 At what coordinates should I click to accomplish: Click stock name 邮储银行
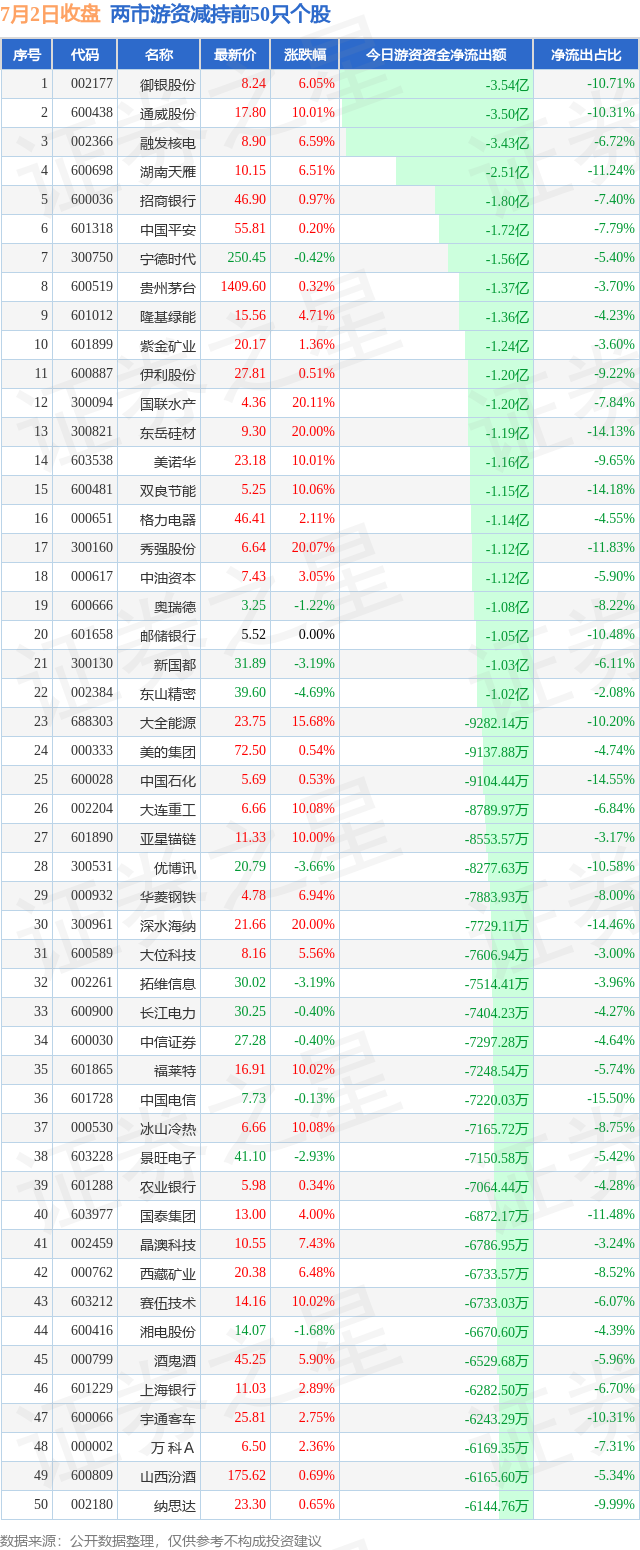pos(168,636)
